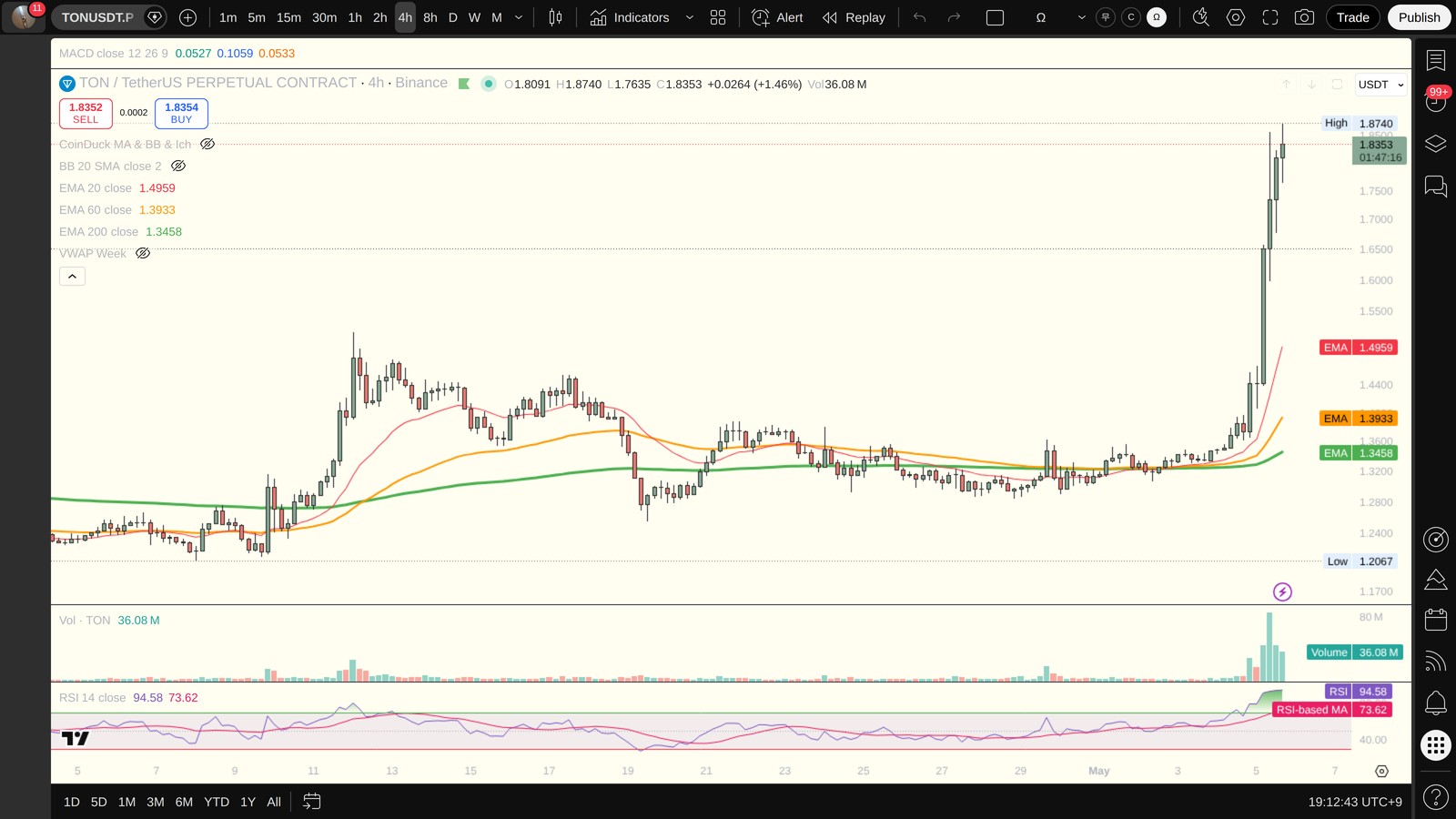Screen dimensions: 1456x819
Task: Enter fullscreen mode
Action: pyautogui.click(x=1270, y=17)
